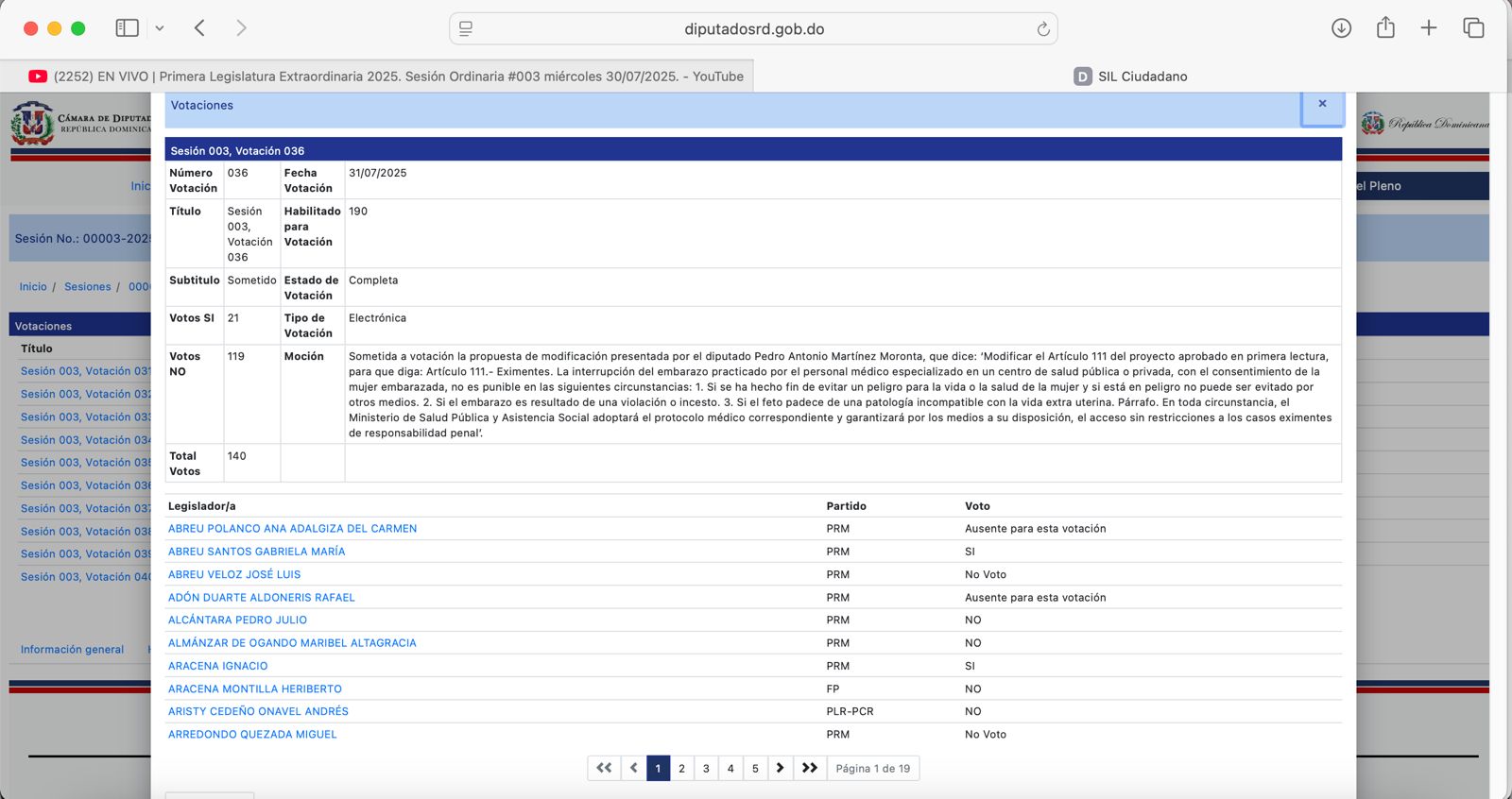Go to page 2 of results
The image size is (1512, 799).
click(681, 769)
